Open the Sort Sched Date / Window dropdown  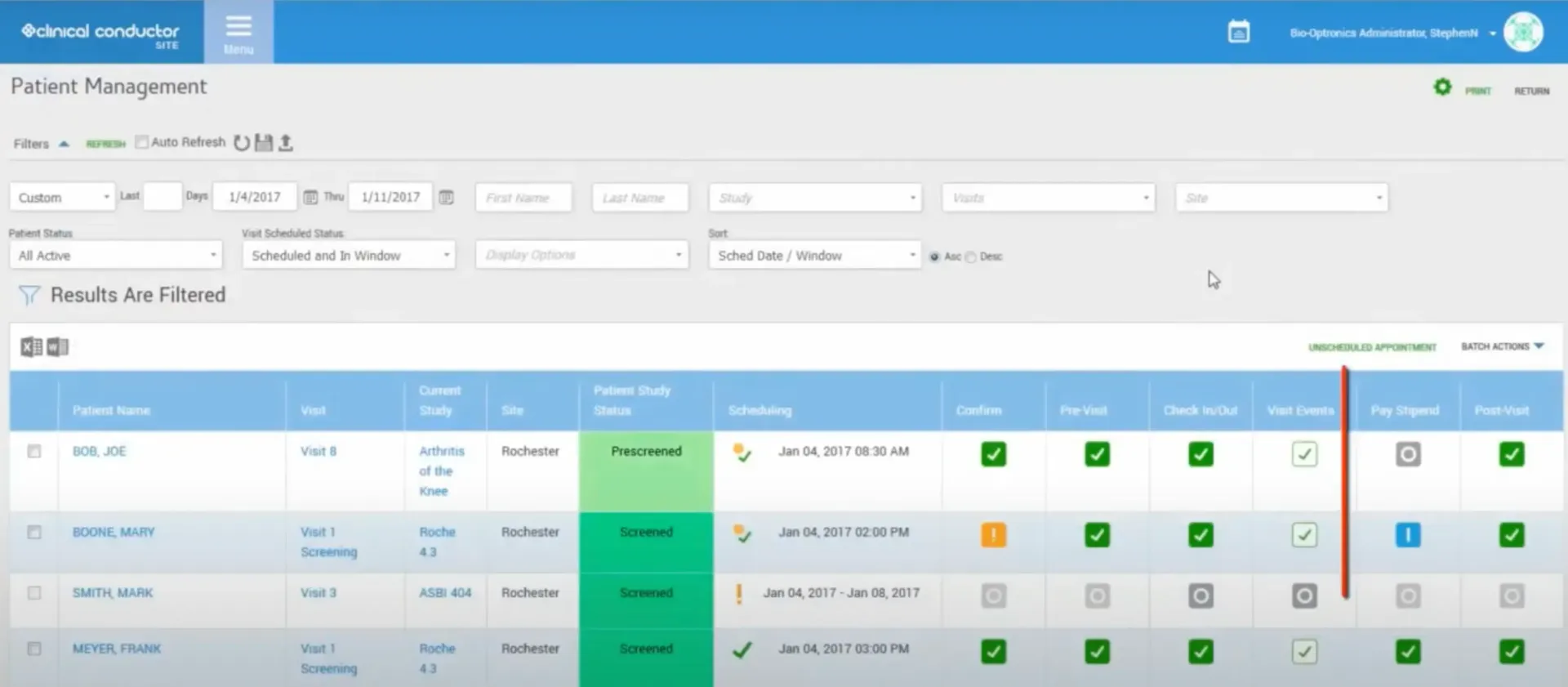(815, 255)
